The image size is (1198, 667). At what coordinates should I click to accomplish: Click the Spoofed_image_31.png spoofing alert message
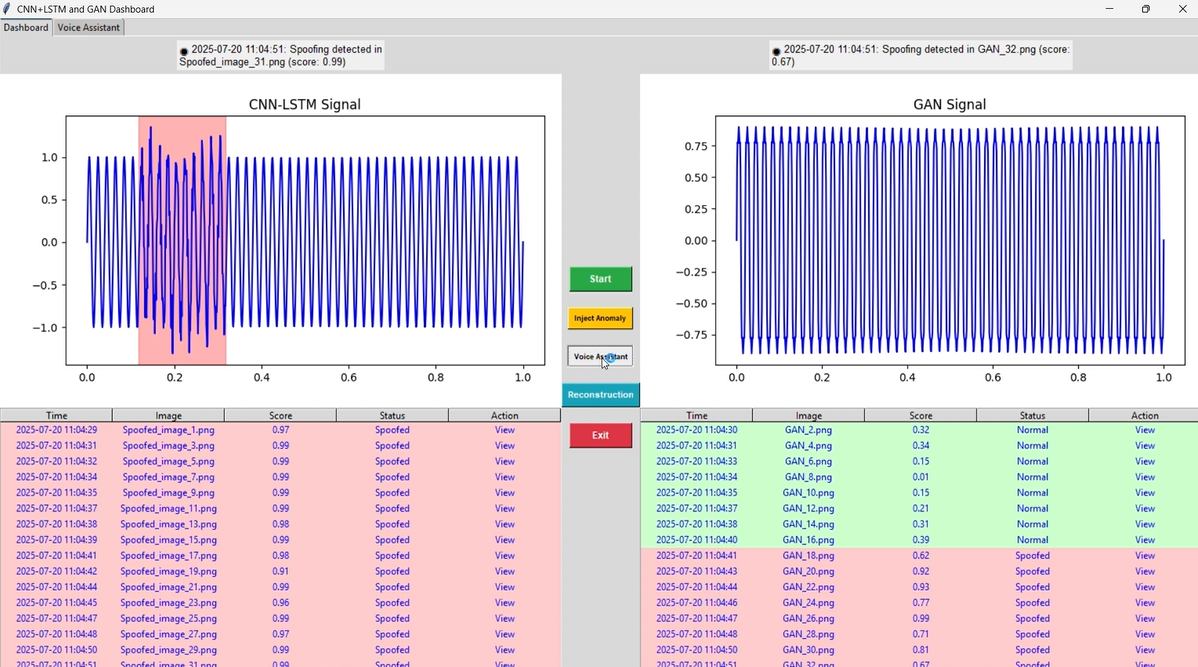[280, 56]
